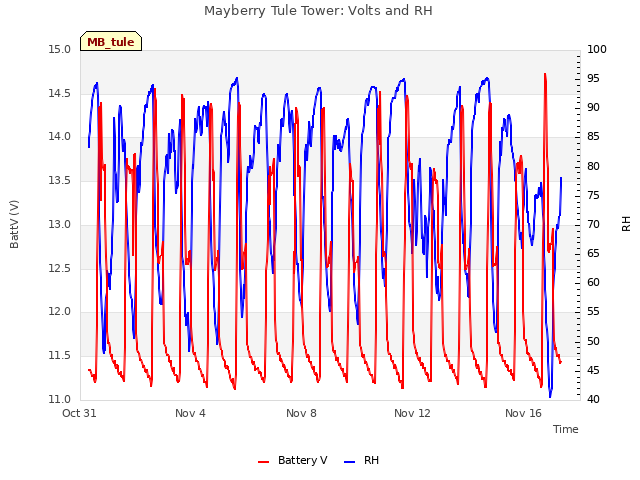The width and height of the screenshot is (640, 480).
Task: Click the blue RH legend swatch
Action: (350, 462)
